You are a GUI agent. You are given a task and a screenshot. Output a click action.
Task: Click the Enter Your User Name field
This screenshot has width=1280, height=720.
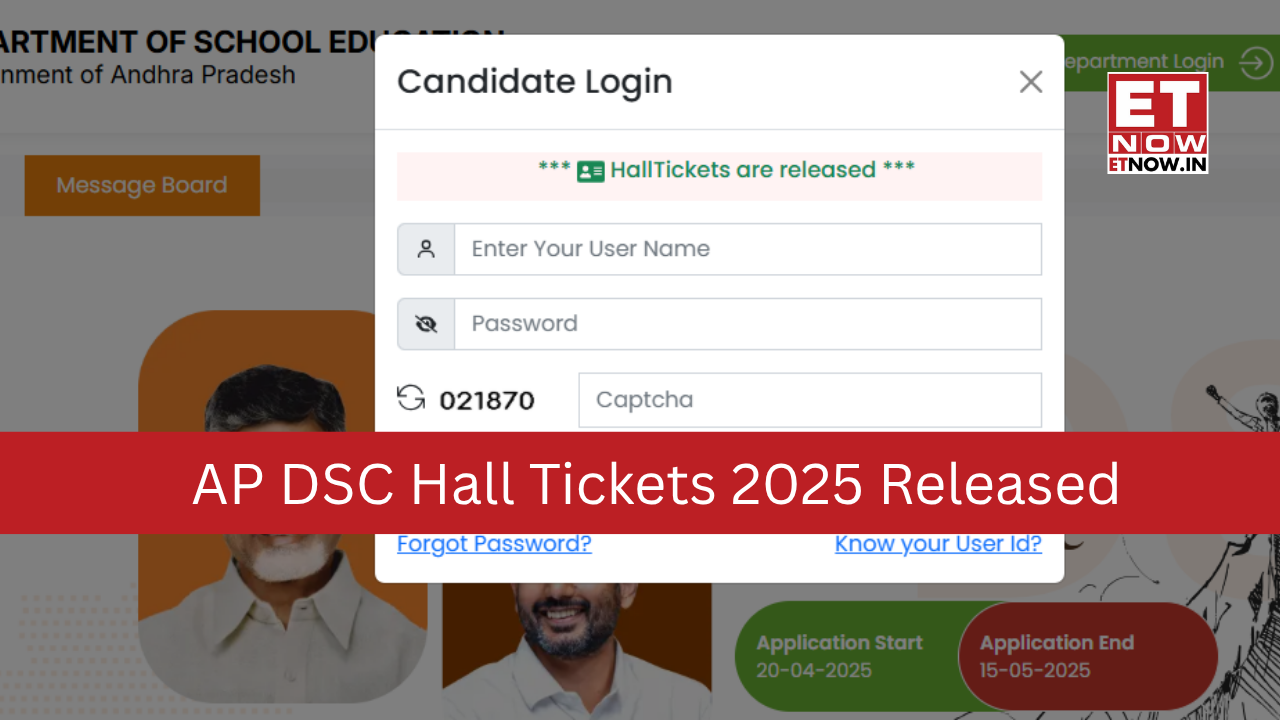[748, 249]
